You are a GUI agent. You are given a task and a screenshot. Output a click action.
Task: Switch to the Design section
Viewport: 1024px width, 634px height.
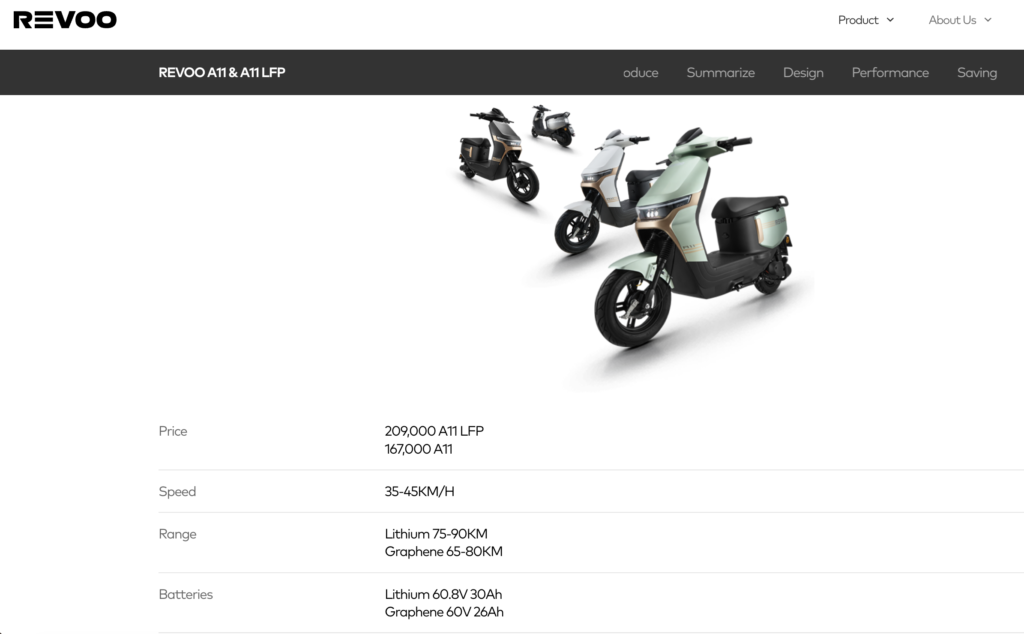[x=803, y=73]
